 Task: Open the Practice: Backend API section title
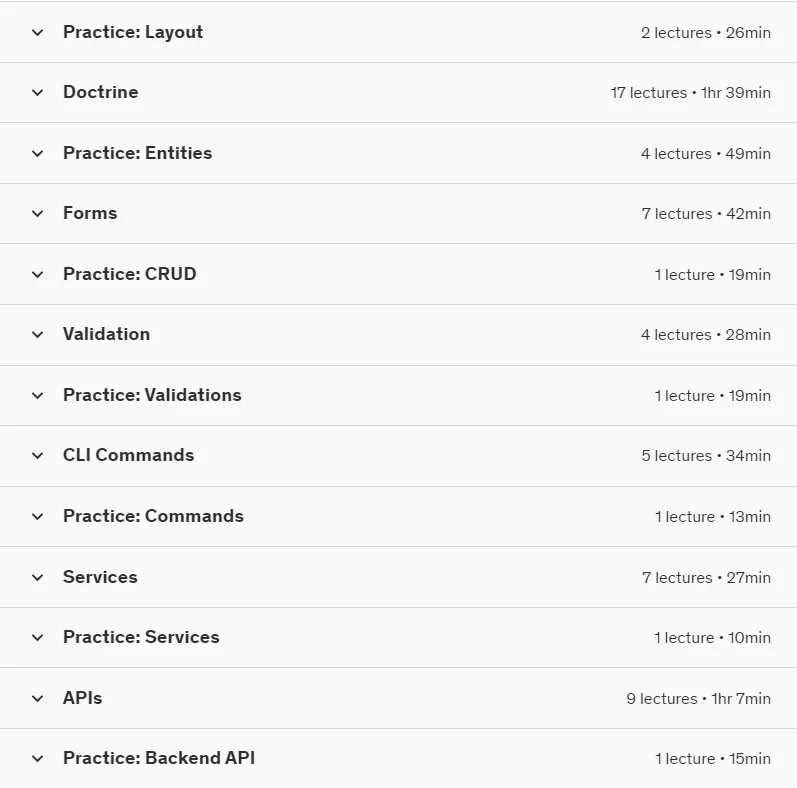click(159, 758)
